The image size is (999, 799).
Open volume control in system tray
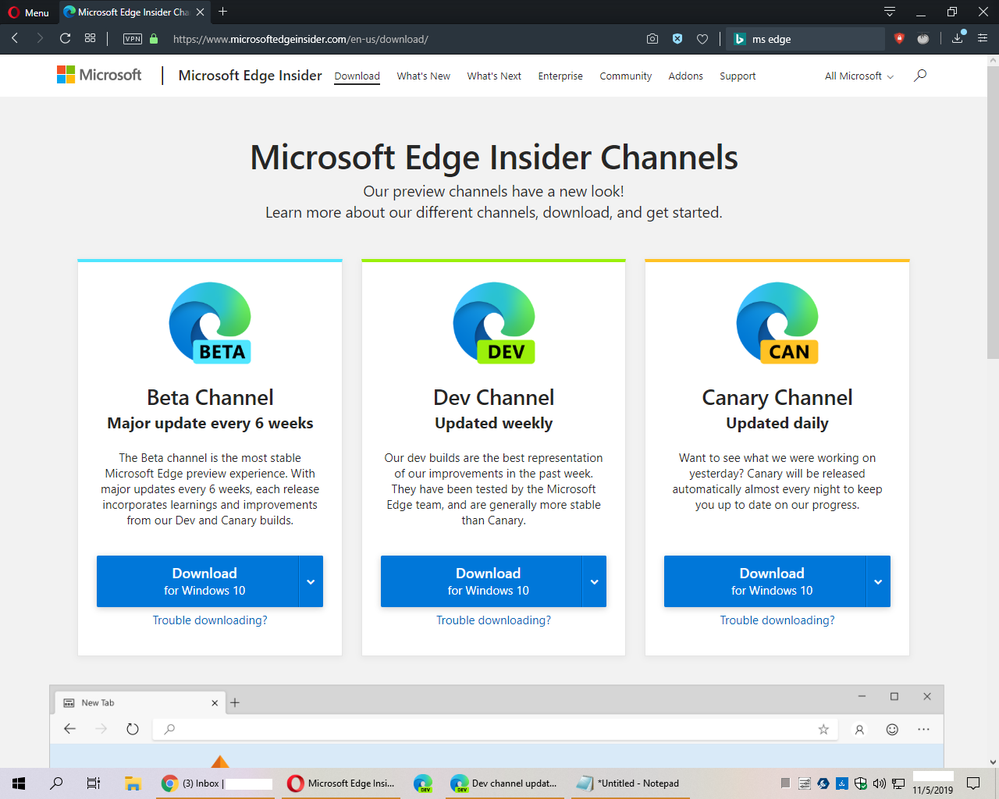coord(879,783)
